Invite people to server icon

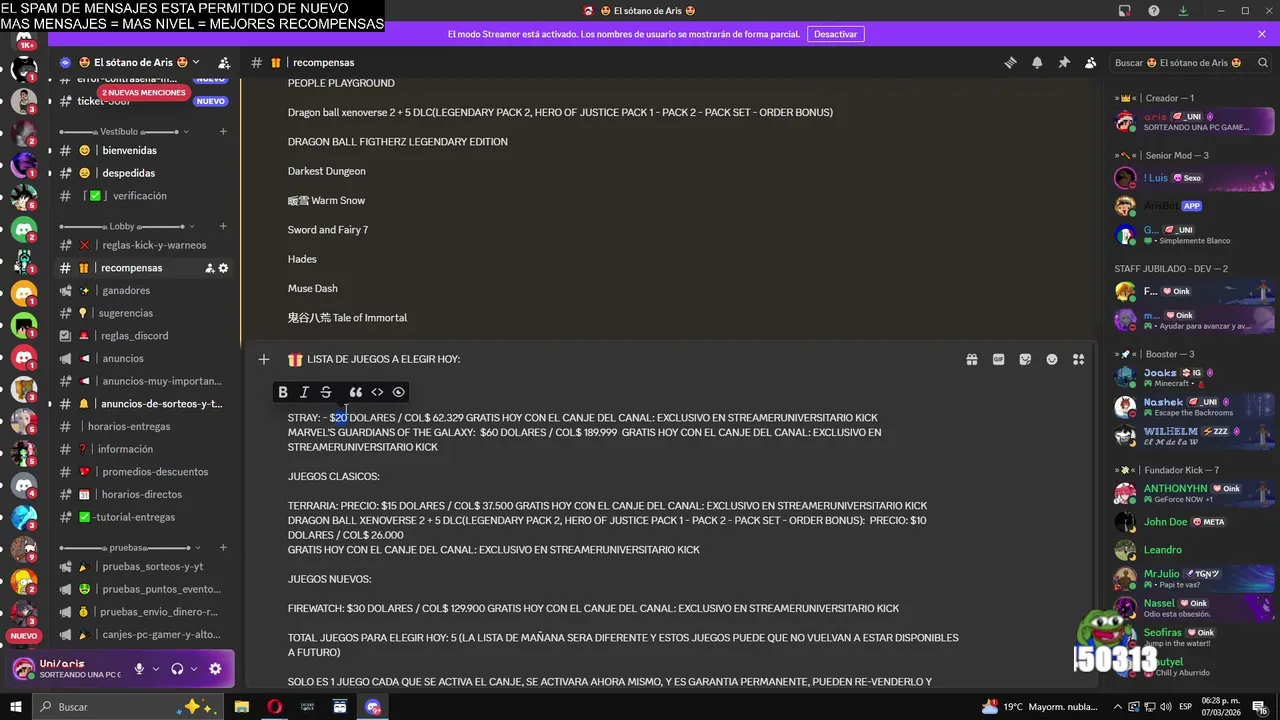[224, 62]
